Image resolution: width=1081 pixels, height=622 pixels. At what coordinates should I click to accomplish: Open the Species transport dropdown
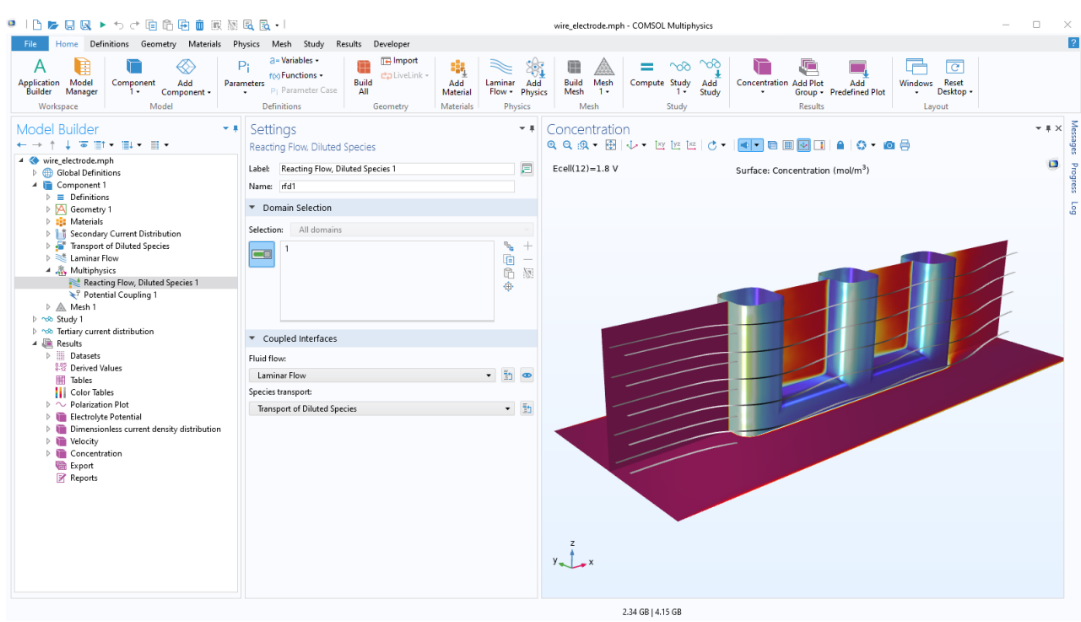(381, 408)
